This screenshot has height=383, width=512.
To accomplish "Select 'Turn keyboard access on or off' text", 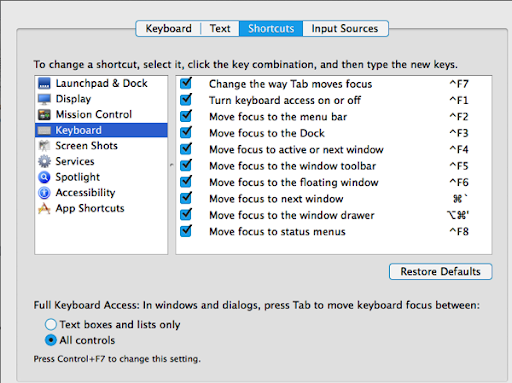I will pos(285,100).
